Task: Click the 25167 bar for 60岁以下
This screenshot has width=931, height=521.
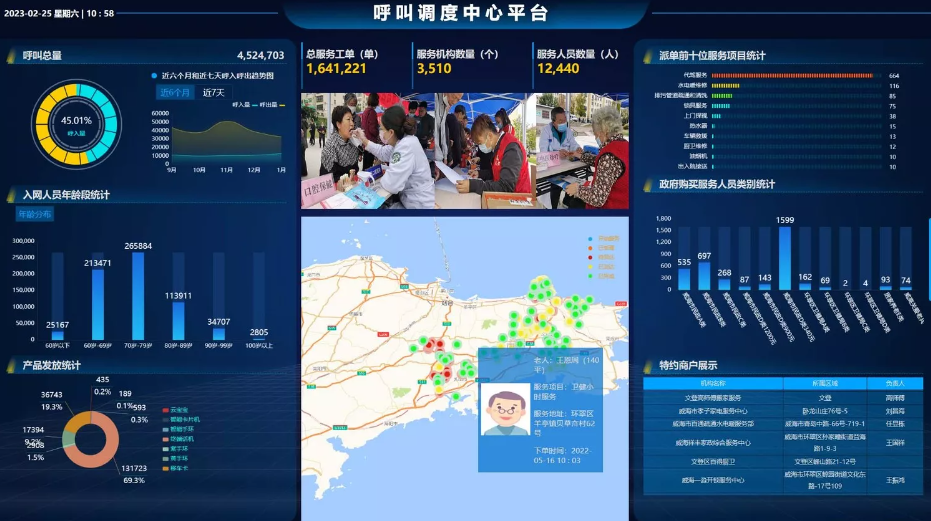Action: 58,336
